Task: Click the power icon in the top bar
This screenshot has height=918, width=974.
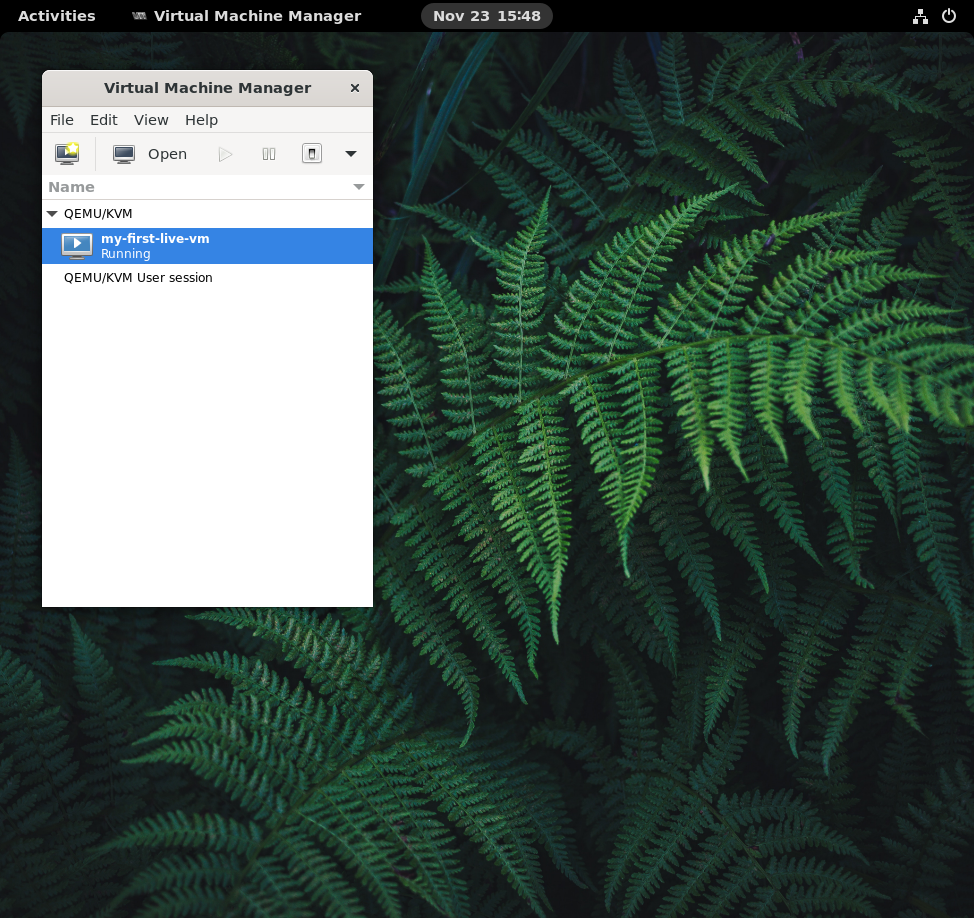Action: (949, 16)
